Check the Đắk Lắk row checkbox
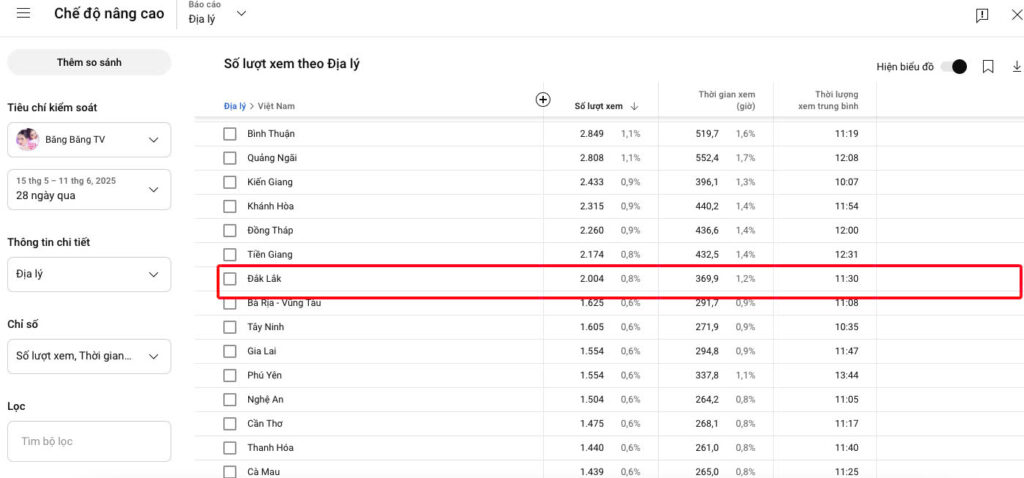 pyautogui.click(x=230, y=279)
